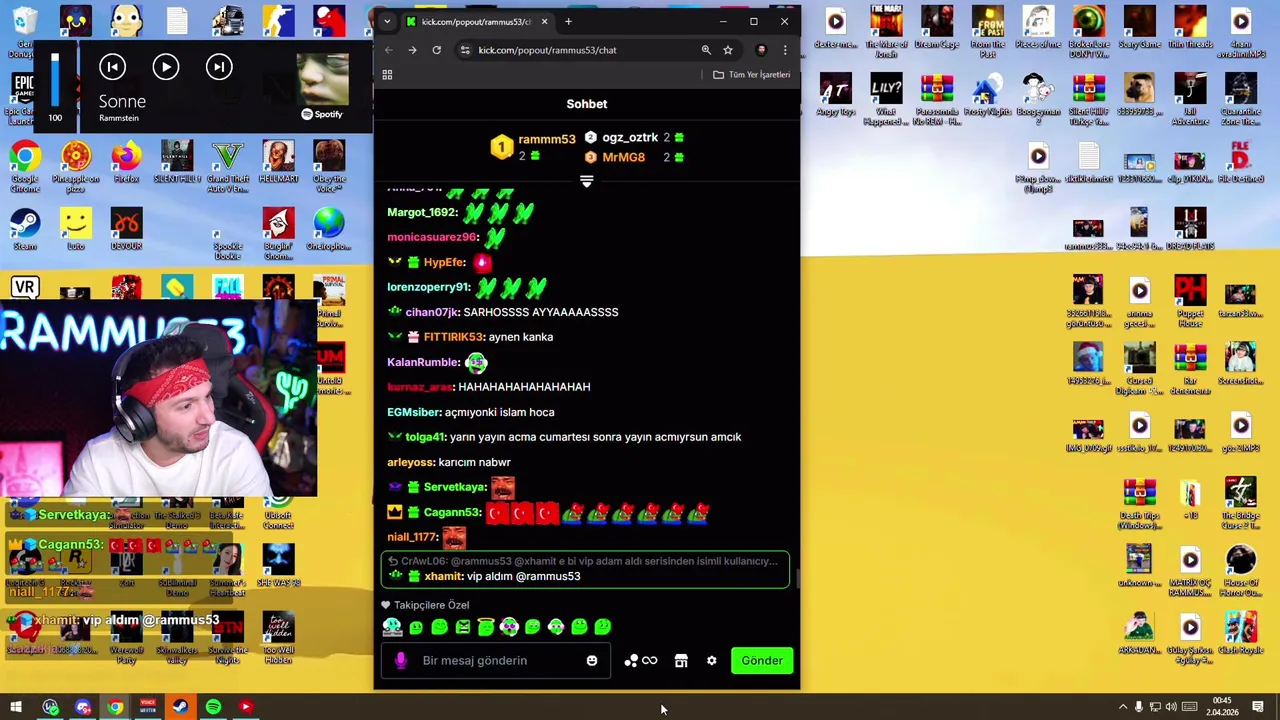Open Chrome tab search dropdown arrow

point(387,21)
